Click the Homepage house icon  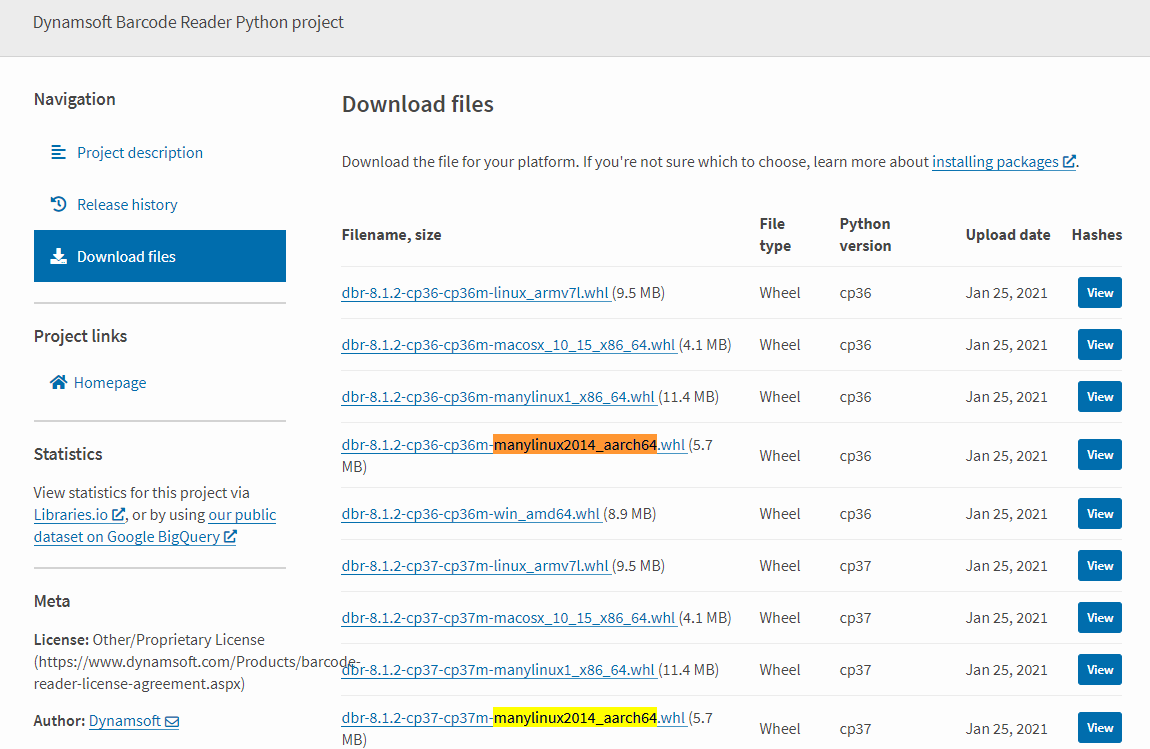[58, 382]
